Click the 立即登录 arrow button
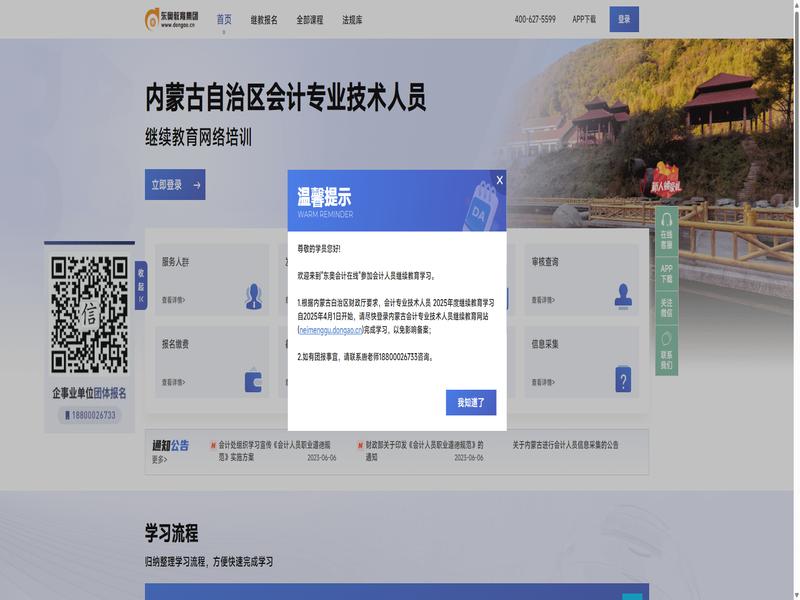This screenshot has width=800, height=600. pos(175,185)
